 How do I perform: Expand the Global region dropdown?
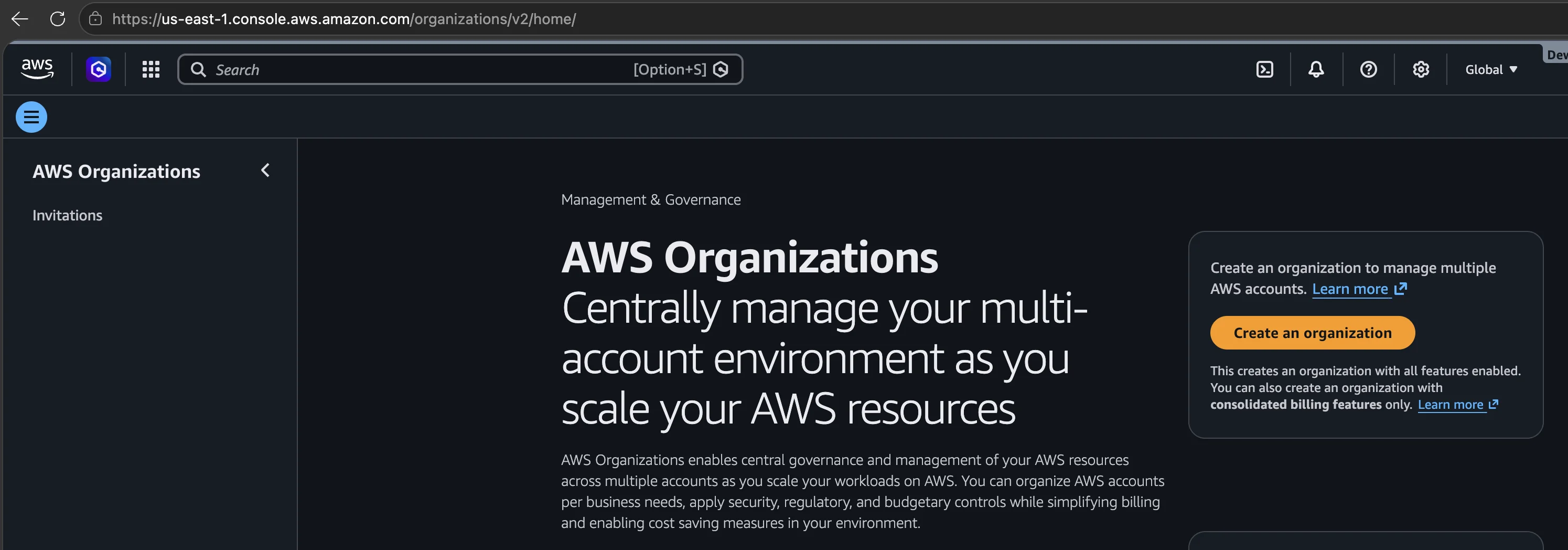click(1491, 69)
